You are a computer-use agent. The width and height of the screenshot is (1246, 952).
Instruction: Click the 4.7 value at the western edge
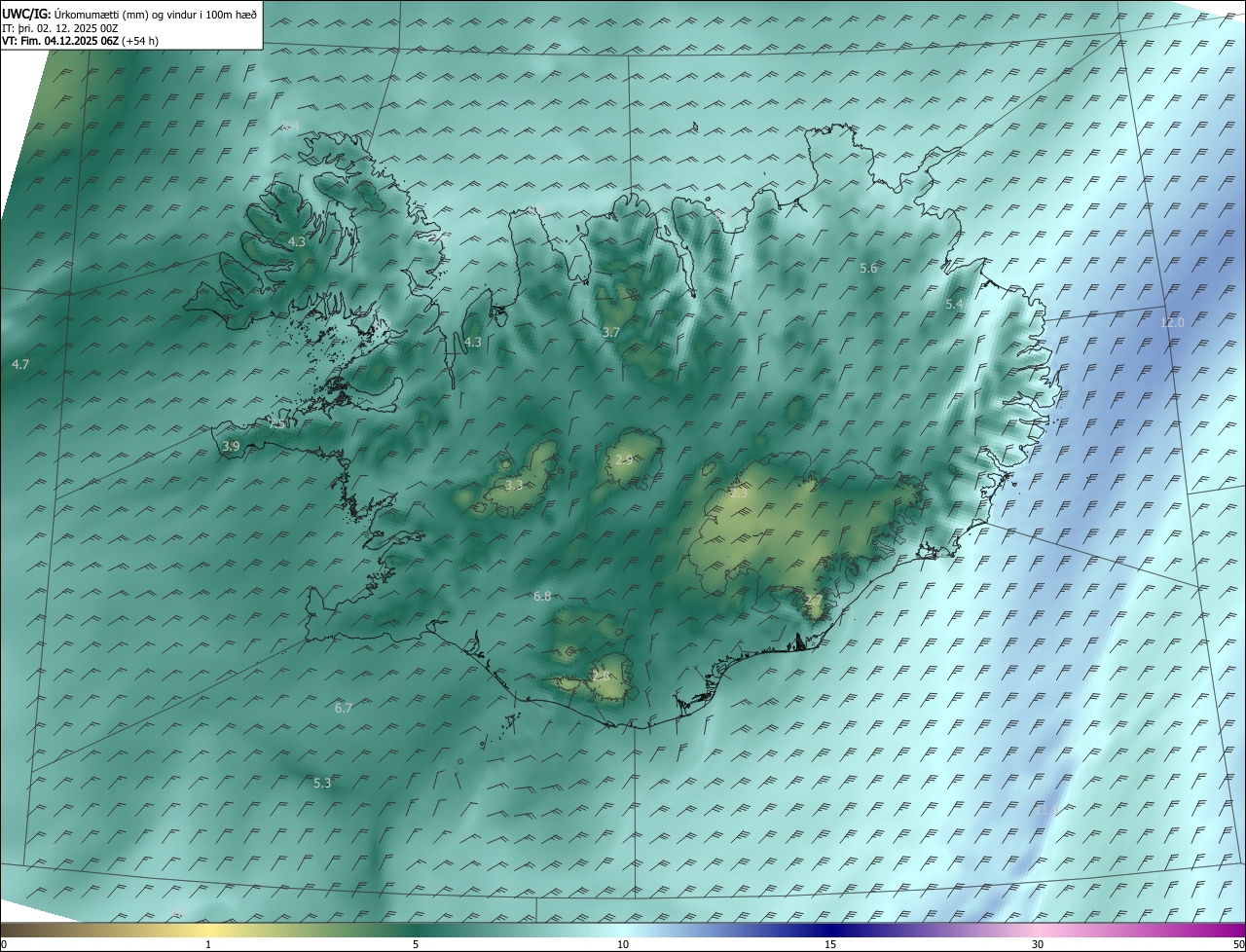click(20, 364)
